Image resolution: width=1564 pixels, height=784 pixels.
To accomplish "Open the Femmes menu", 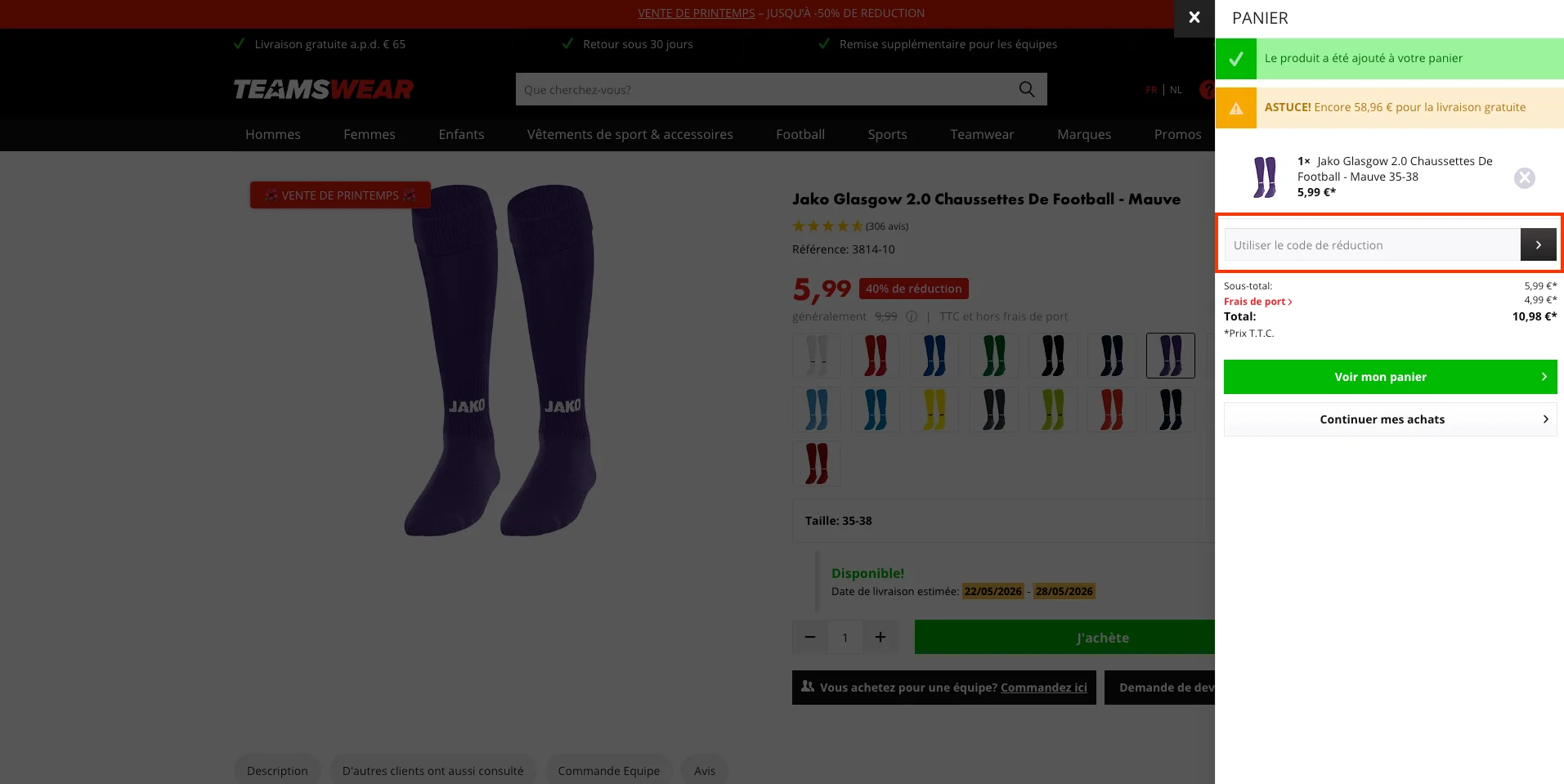I will coord(370,134).
